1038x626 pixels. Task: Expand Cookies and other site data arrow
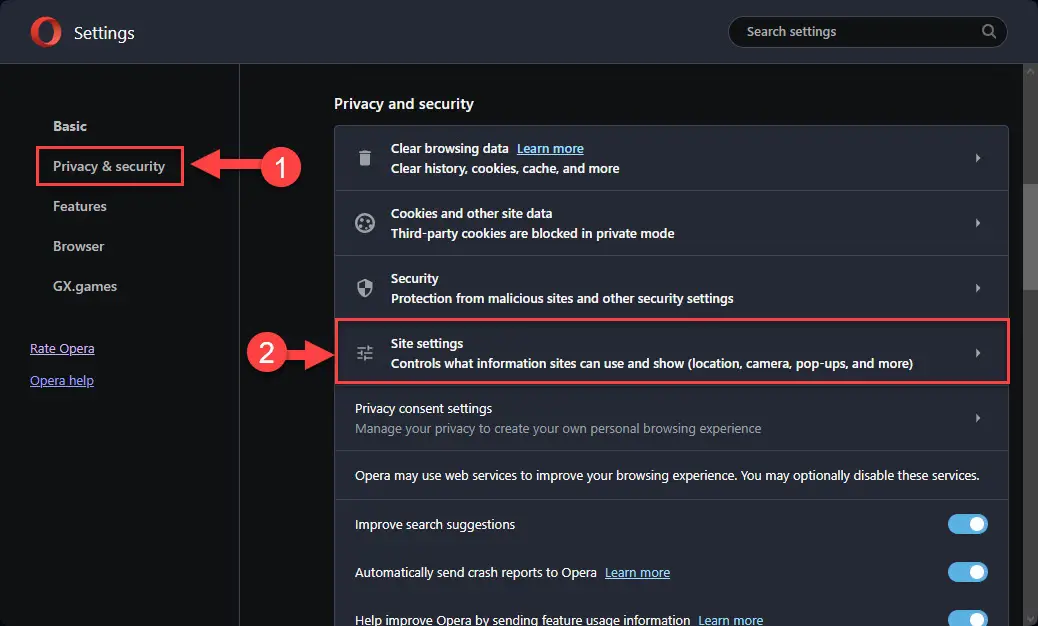[978, 223]
